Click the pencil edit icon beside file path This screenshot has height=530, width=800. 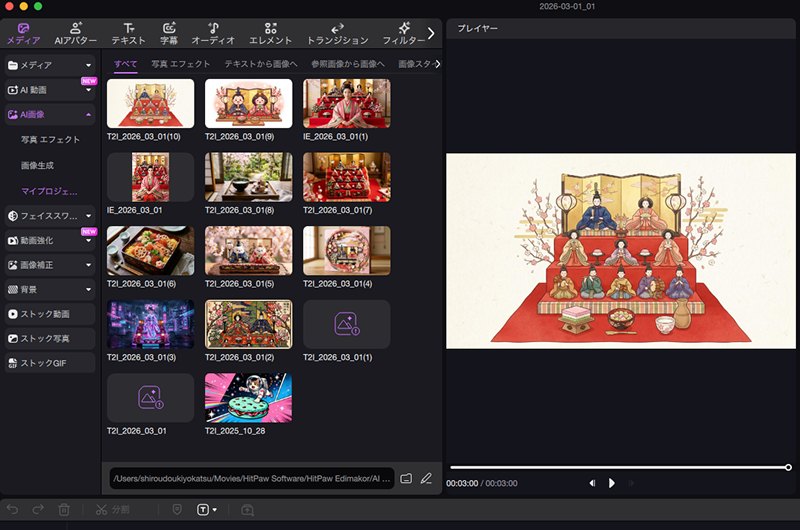click(x=426, y=478)
